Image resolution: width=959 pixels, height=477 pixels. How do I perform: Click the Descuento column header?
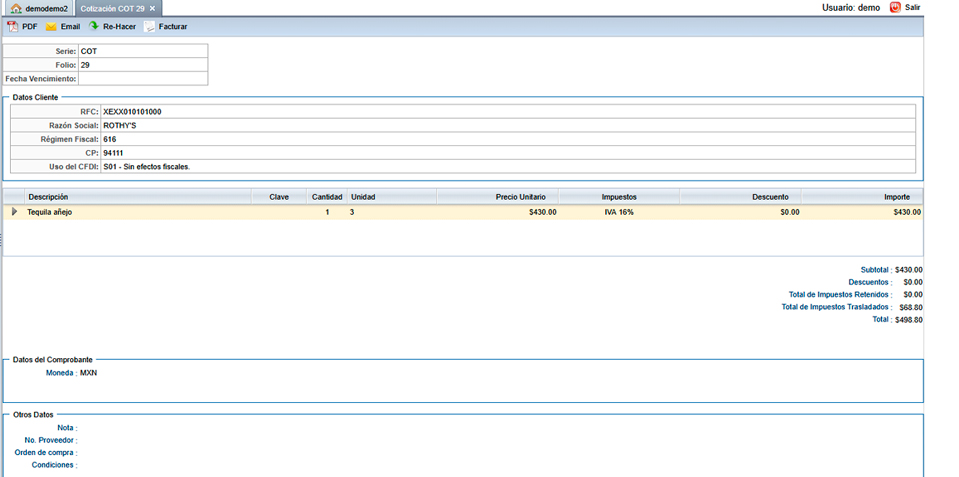(770, 197)
